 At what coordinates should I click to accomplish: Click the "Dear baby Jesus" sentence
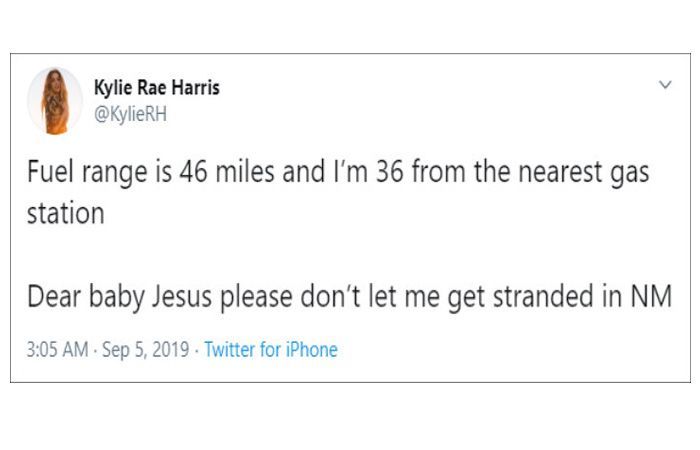(x=350, y=296)
